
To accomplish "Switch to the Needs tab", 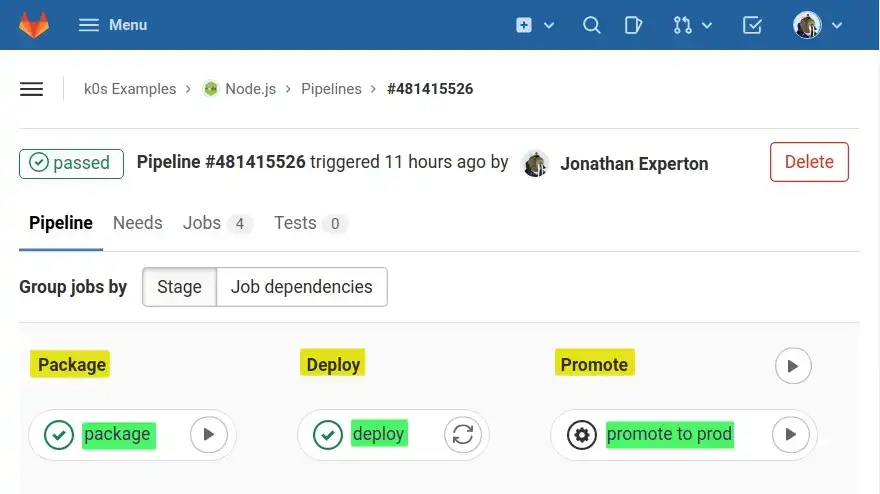I will [x=138, y=223].
